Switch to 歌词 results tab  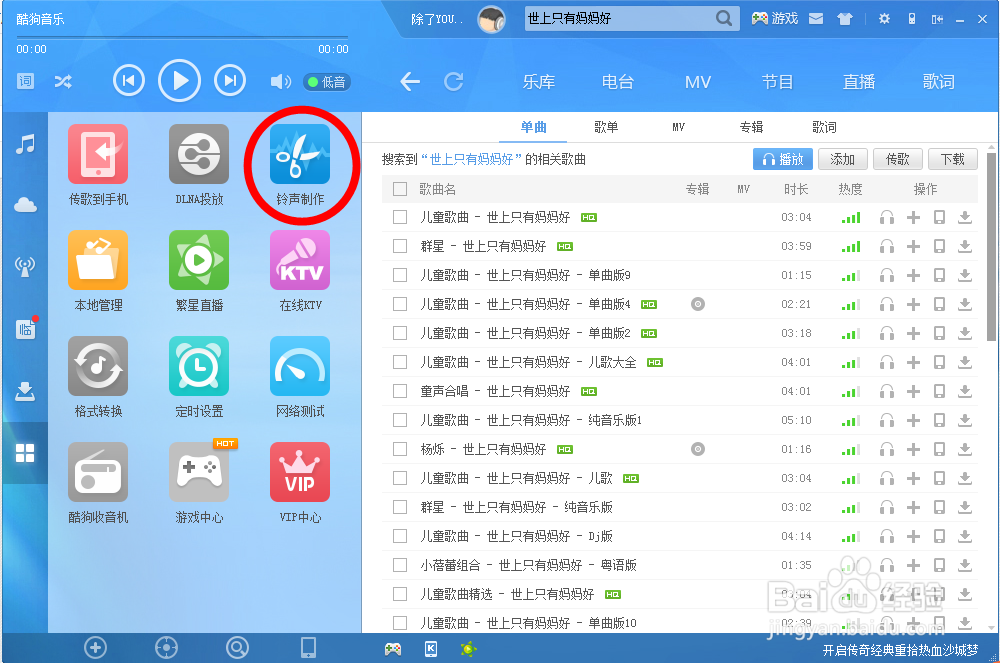[824, 127]
